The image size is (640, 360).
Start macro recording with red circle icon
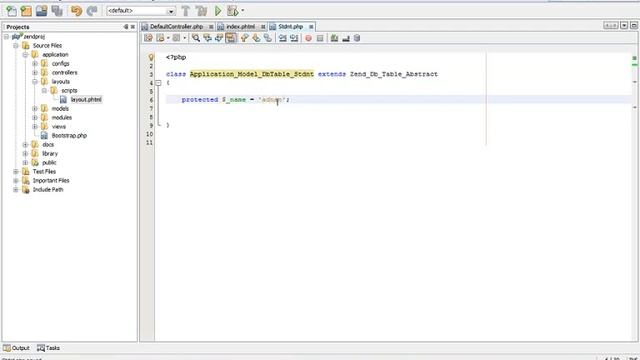309,38
